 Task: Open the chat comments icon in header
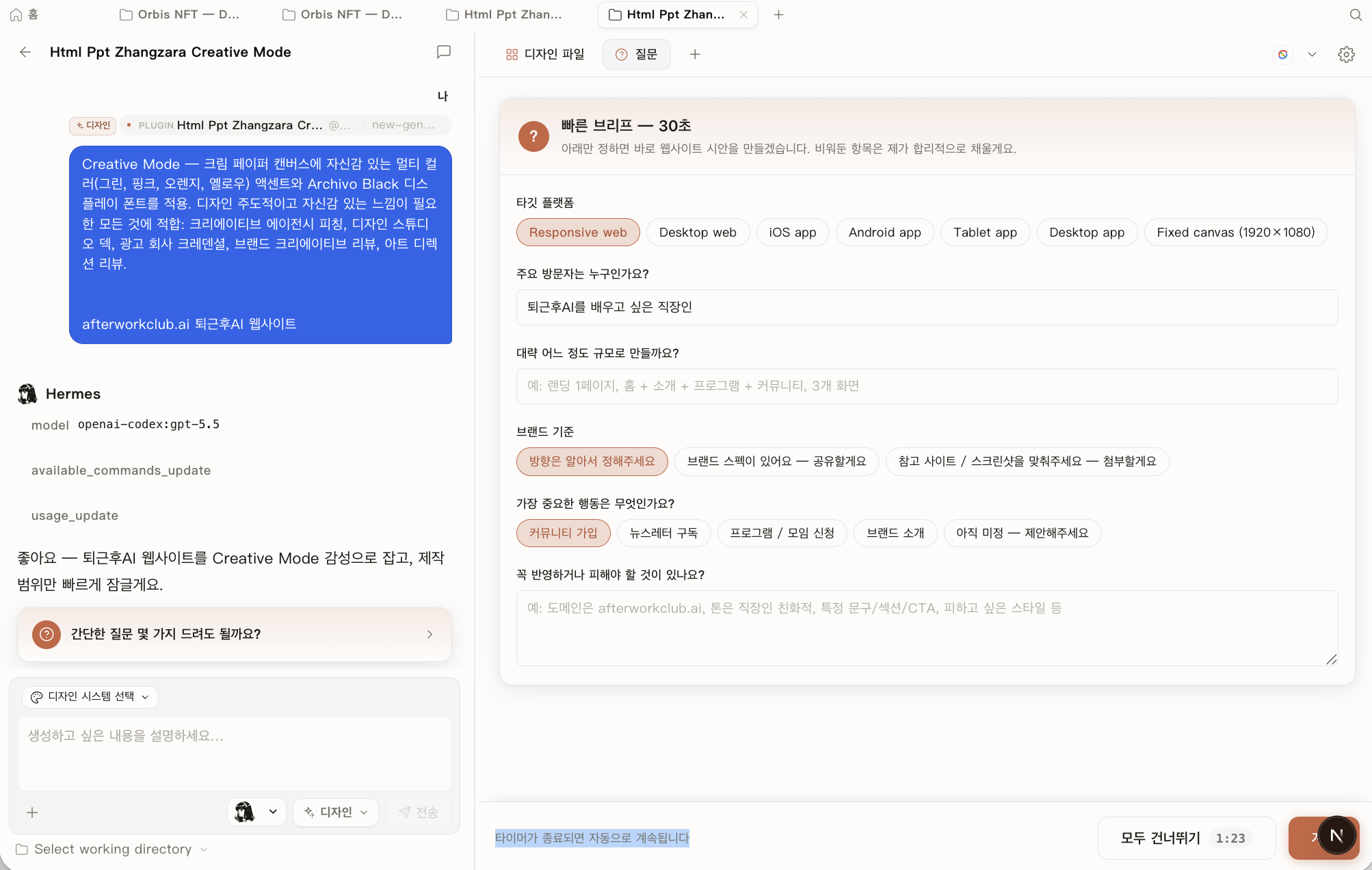443,52
